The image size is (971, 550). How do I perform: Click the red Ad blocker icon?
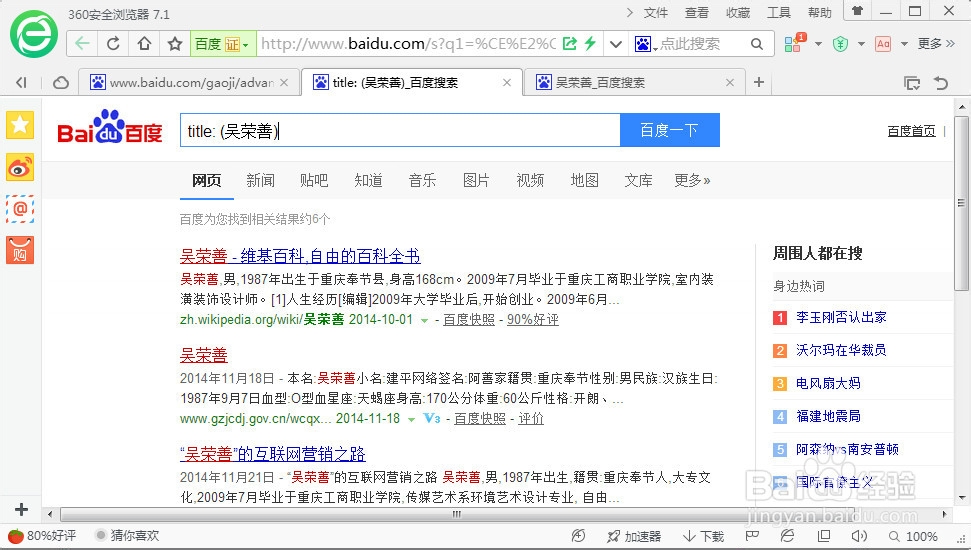[883, 44]
